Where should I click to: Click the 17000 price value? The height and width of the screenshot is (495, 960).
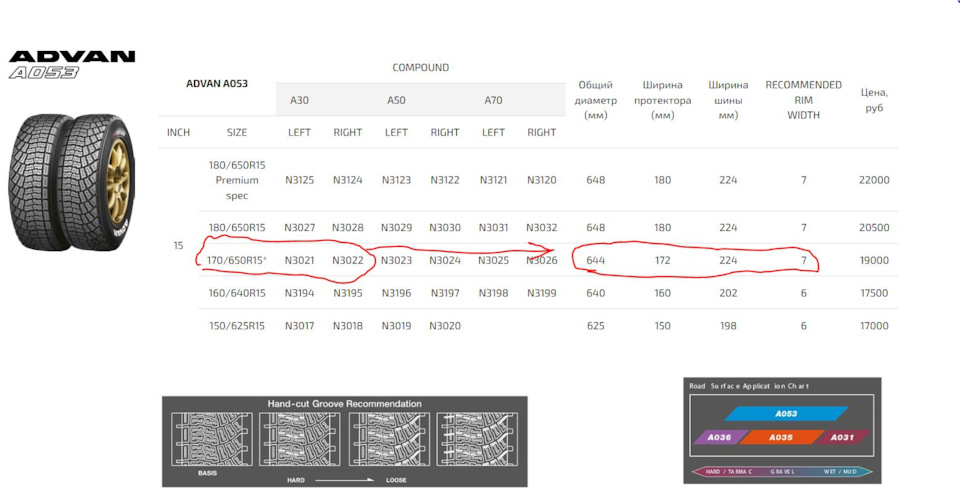874,326
